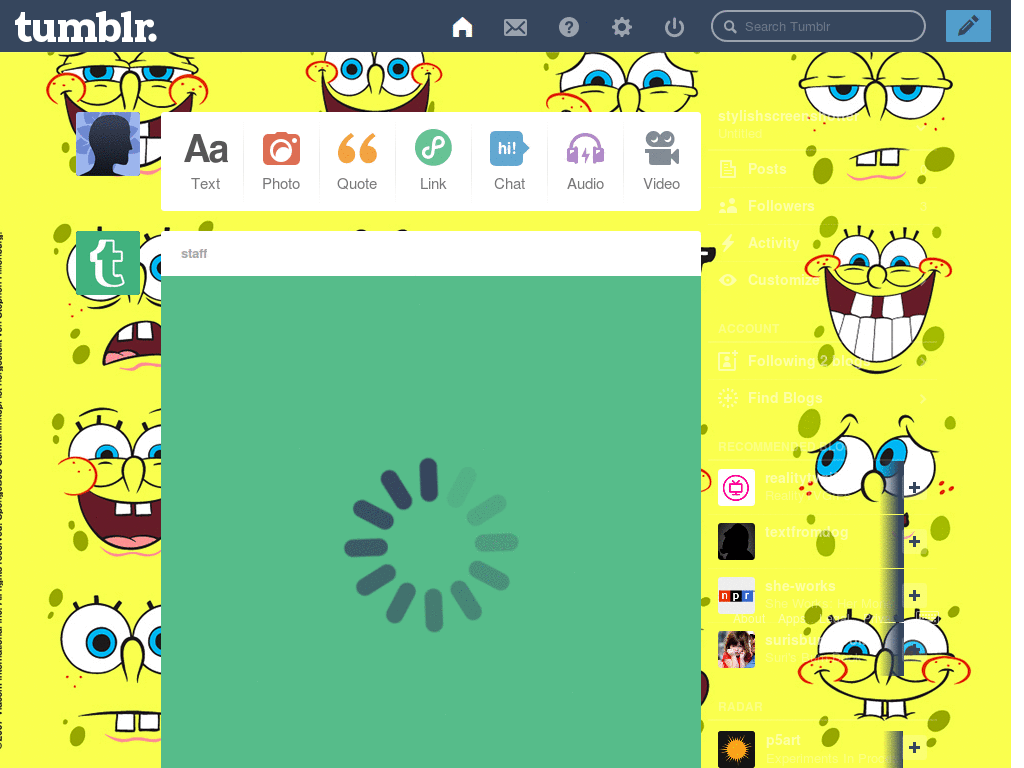Follow she-works with plus button
The height and width of the screenshot is (768, 1024).
pyautogui.click(x=914, y=596)
